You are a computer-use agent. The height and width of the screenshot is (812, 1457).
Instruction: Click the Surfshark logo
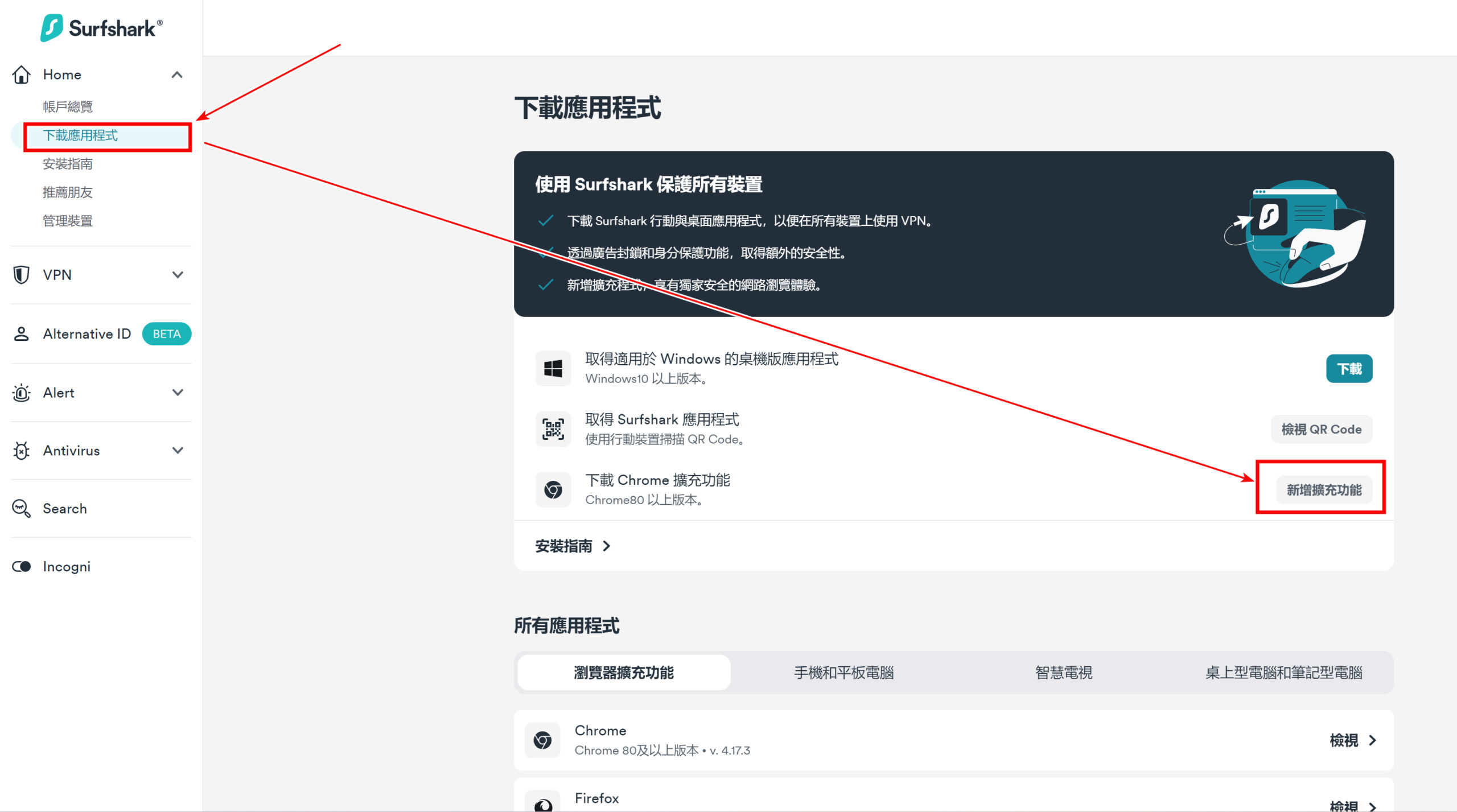coord(101,28)
